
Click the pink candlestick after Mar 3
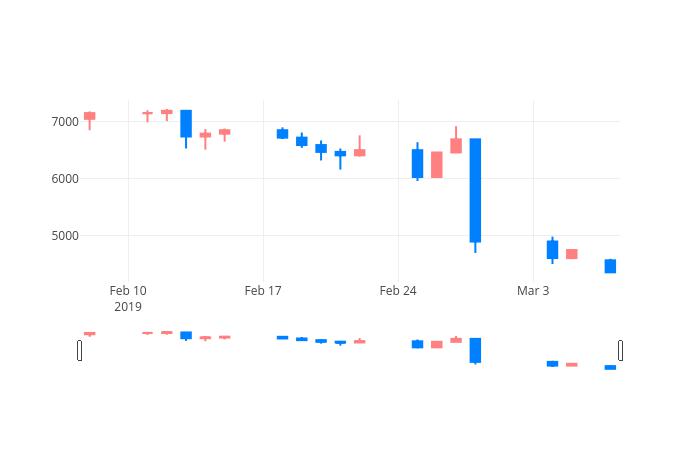tap(572, 254)
